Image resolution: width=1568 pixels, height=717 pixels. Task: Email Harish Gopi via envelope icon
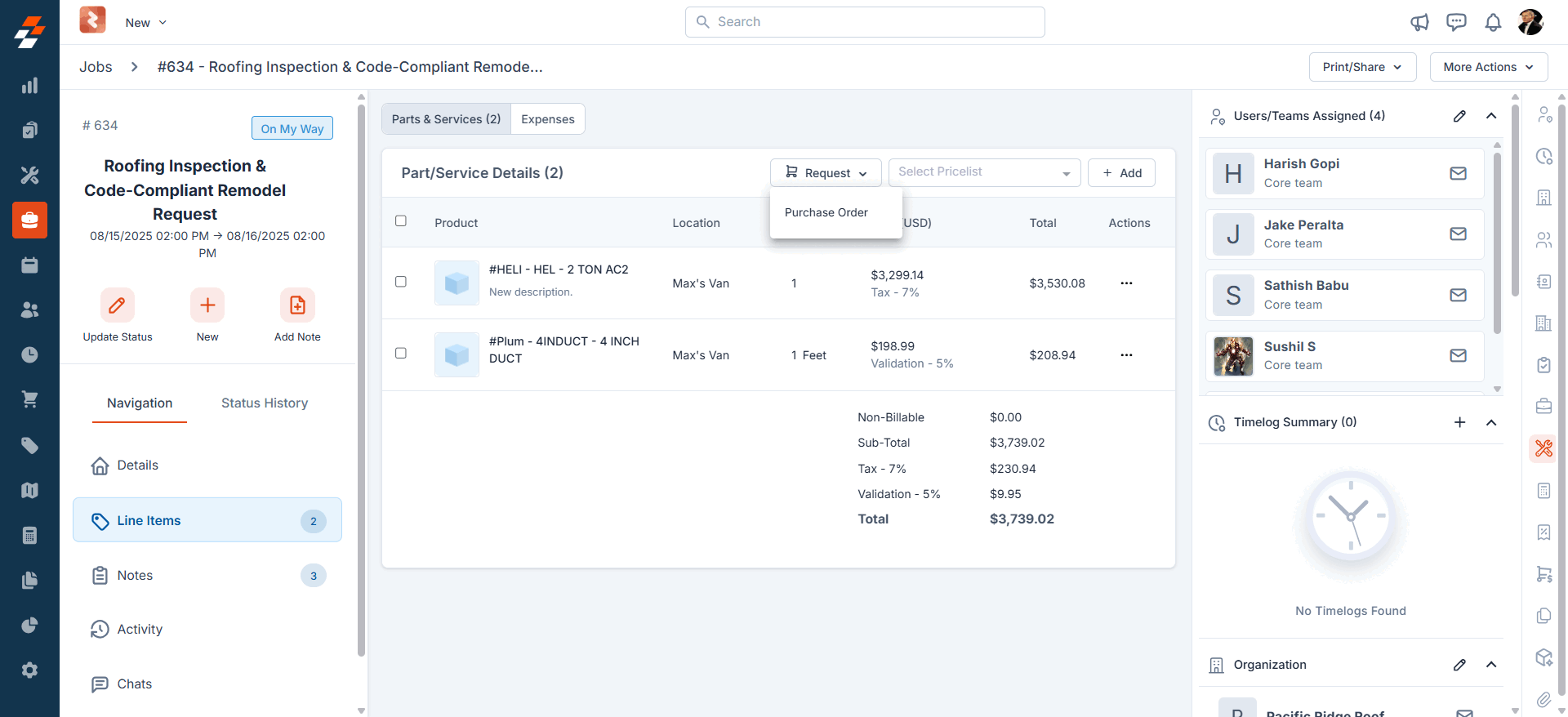tap(1458, 173)
